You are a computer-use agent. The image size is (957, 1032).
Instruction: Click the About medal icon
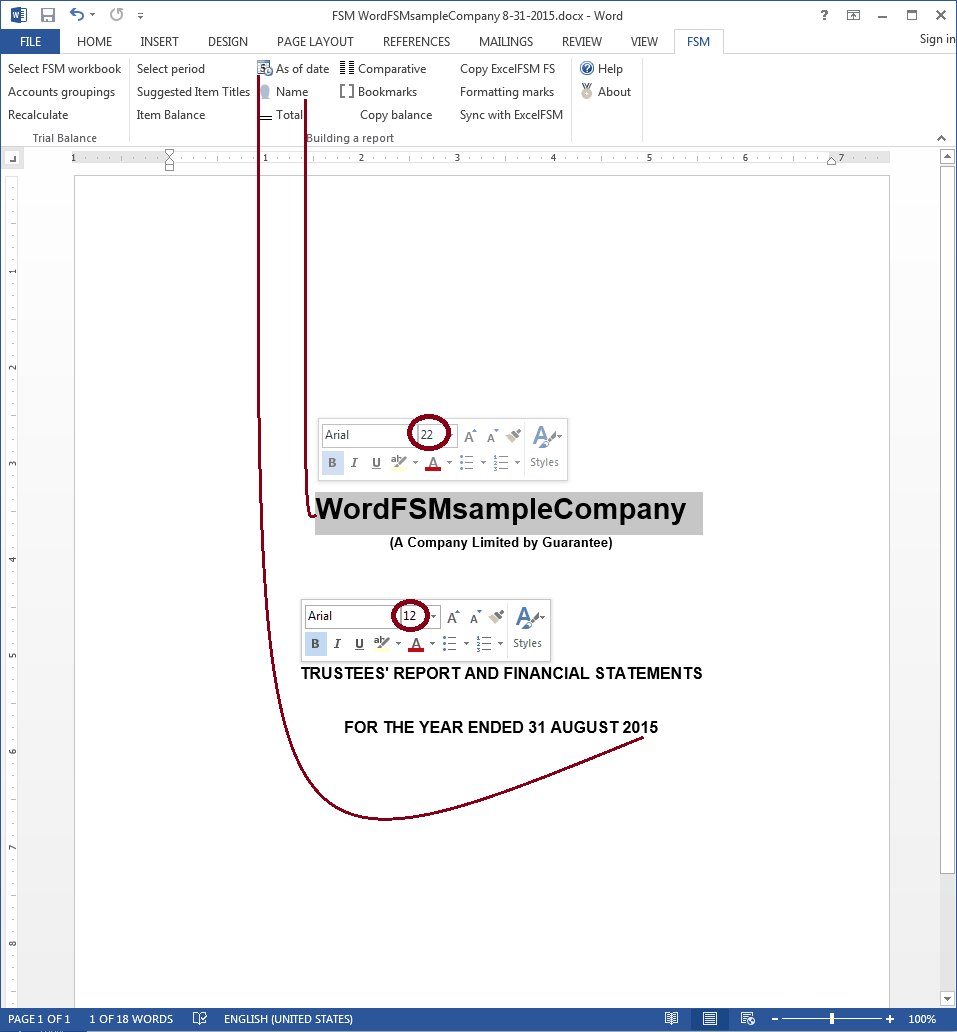click(587, 91)
